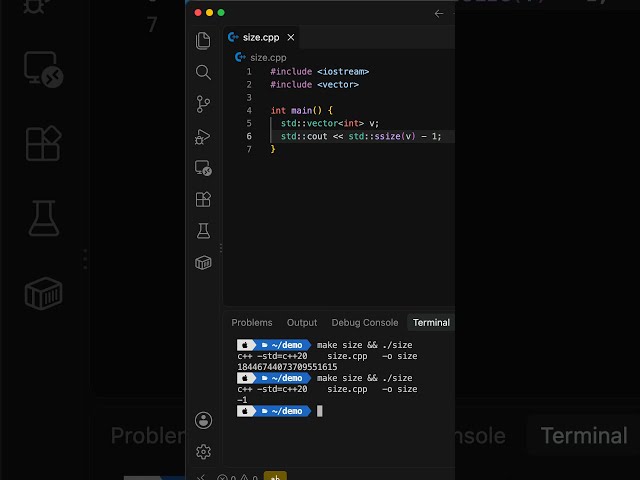640x480 pixels.
Task: Click line number 3 in the gutter
Action: click(249, 98)
